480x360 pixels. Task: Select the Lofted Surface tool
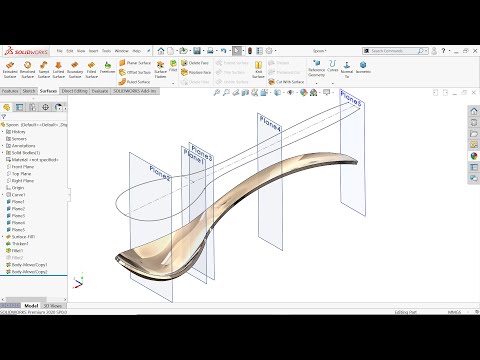point(58,70)
